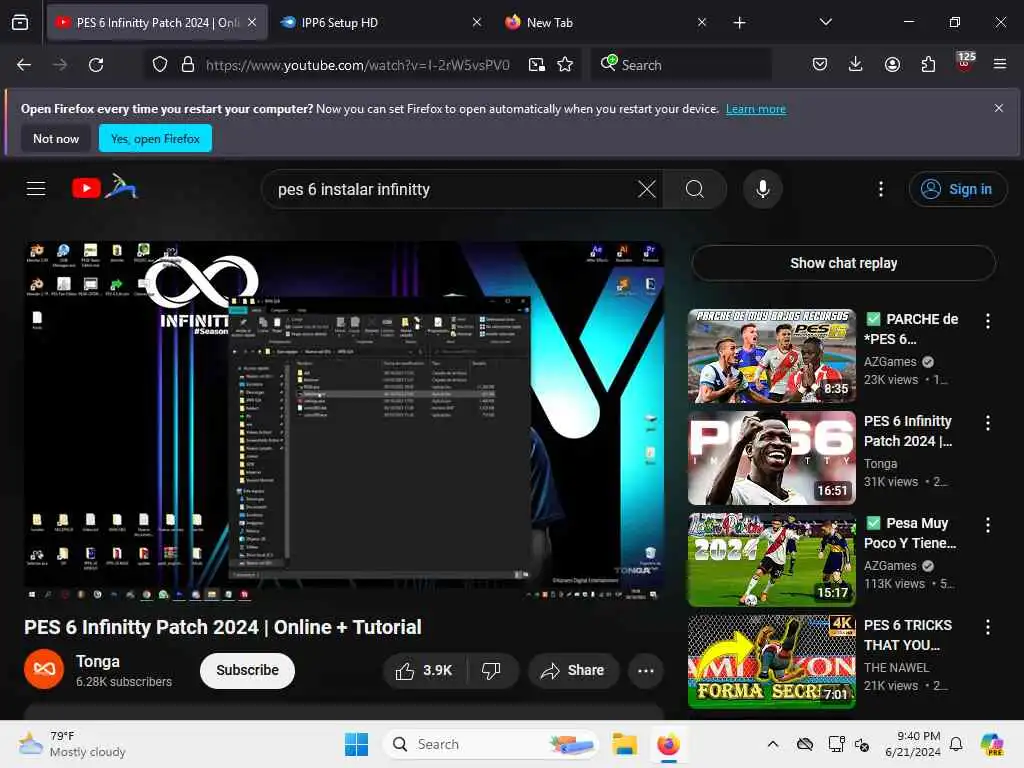Open Firefox View icon in tab strip
This screenshot has height=768, width=1024.
(20, 22)
